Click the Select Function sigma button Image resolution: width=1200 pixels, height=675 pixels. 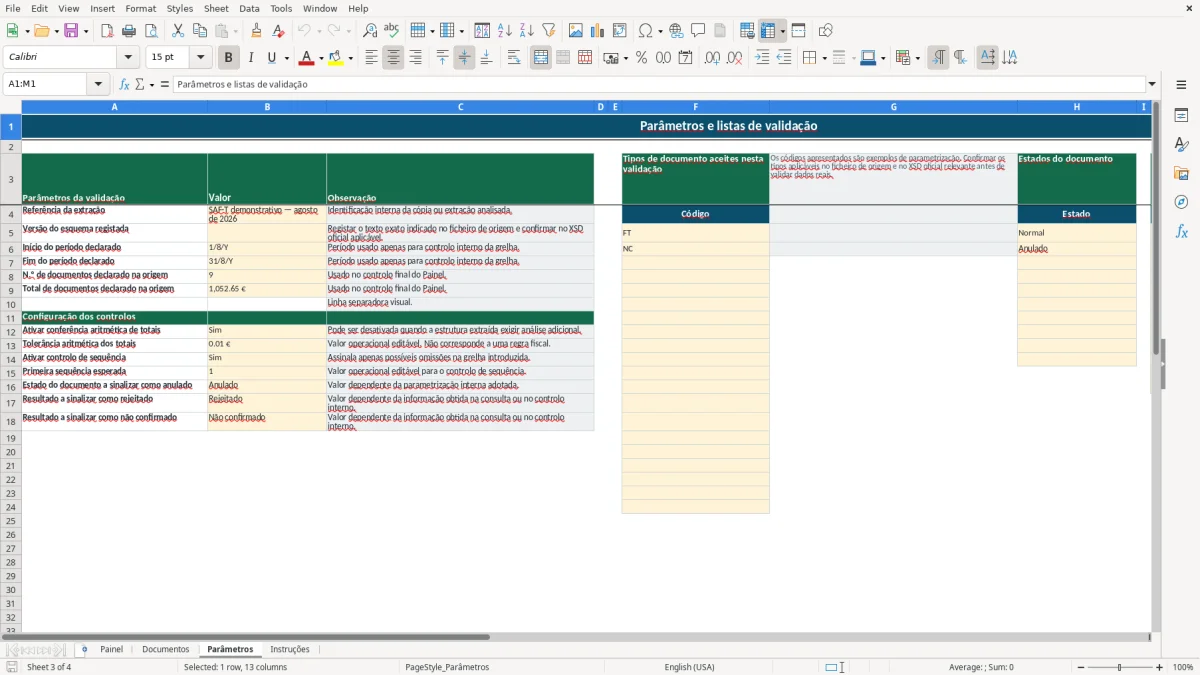(x=140, y=84)
